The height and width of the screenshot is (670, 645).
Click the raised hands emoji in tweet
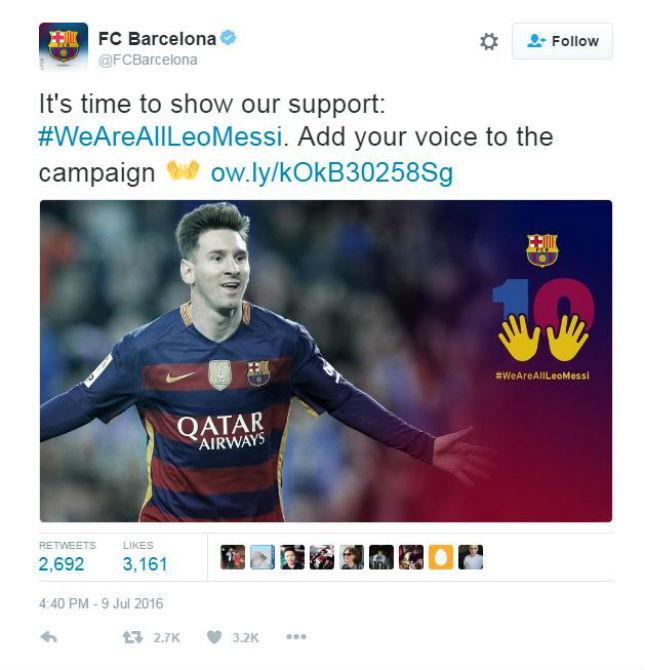[x=183, y=170]
